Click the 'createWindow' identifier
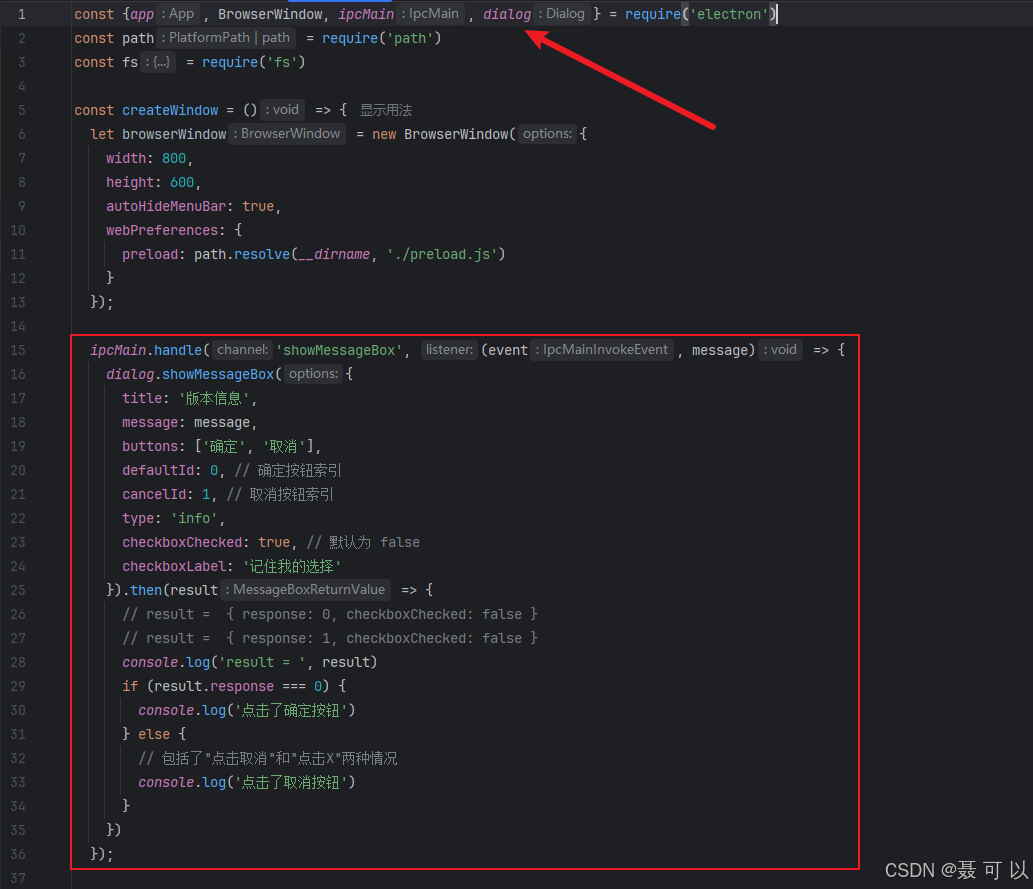This screenshot has height=889, width=1033. click(x=170, y=110)
